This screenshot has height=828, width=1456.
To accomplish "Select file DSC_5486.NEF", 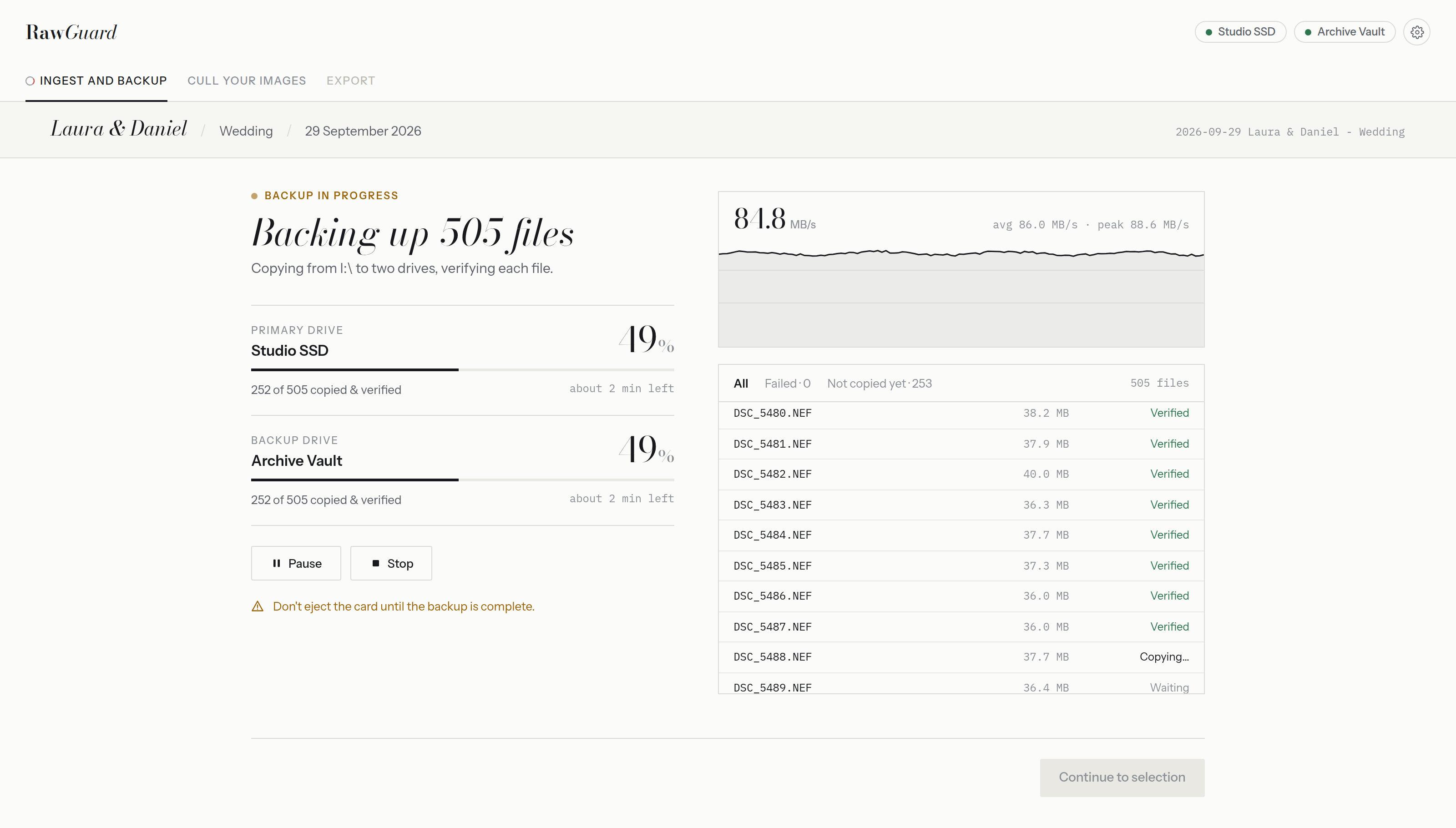I will click(961, 596).
